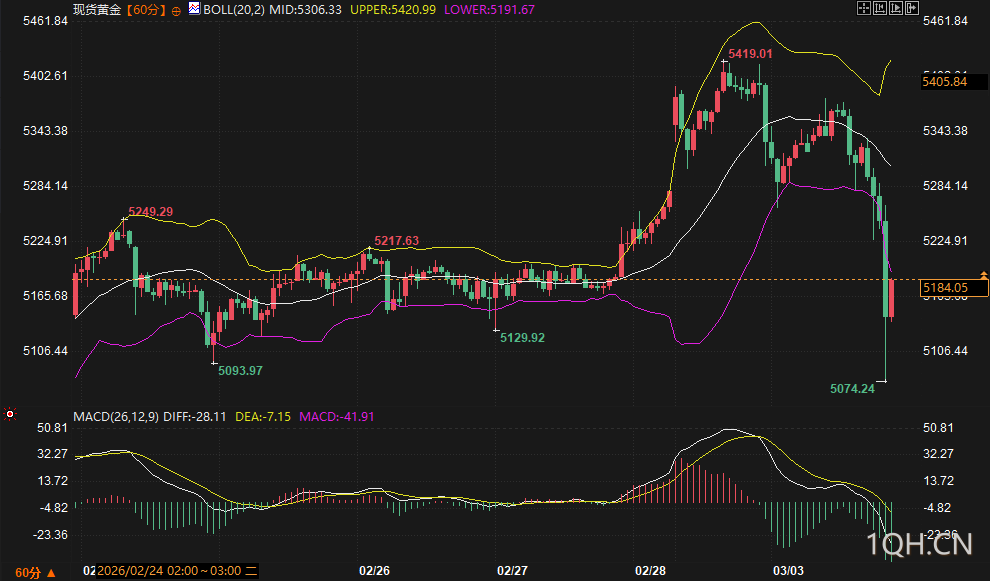Open the 60分 period selector at bottom left

35,573
